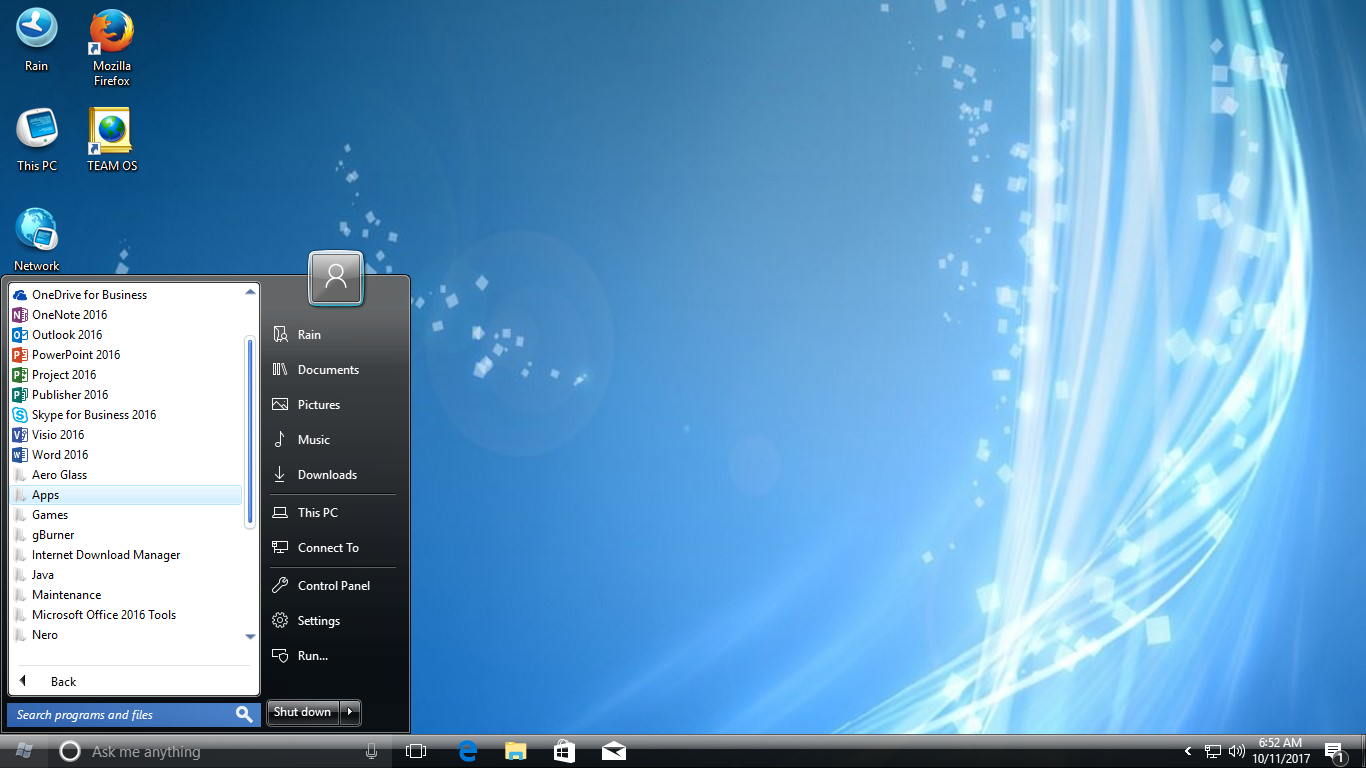The height and width of the screenshot is (768, 1366).
Task: Expand the Java folder
Action: point(126,575)
